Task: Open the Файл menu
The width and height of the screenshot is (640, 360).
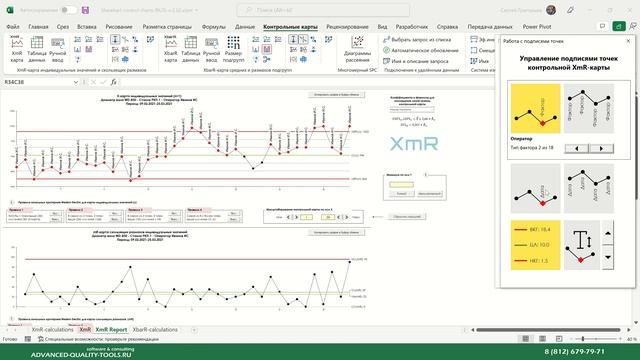Action: tap(13, 27)
